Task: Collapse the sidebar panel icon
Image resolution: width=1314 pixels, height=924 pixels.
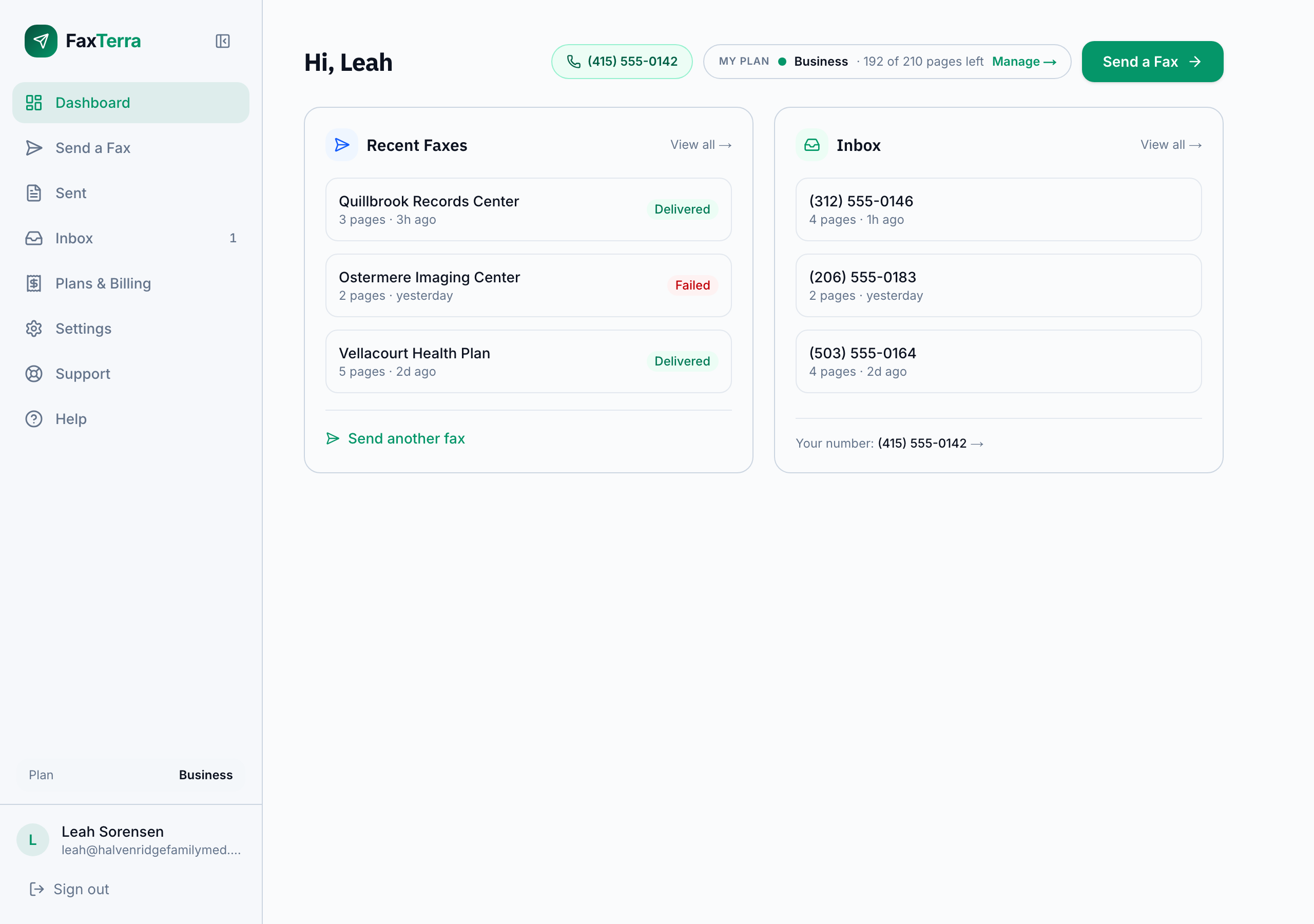Action: 223,41
